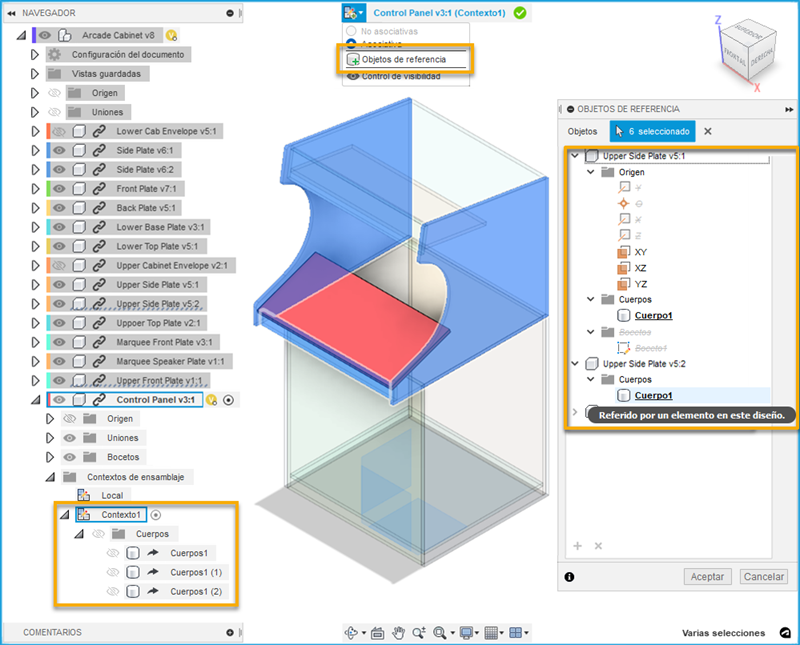Click the Contexto1 assembly context icon
This screenshot has height=645, width=800.
coord(84,514)
